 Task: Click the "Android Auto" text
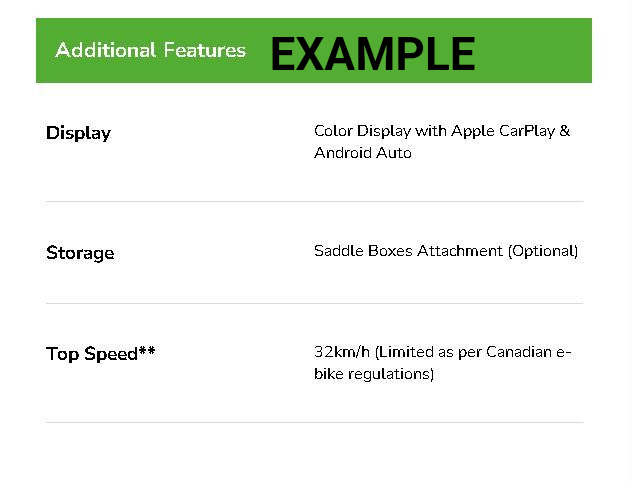(x=362, y=153)
